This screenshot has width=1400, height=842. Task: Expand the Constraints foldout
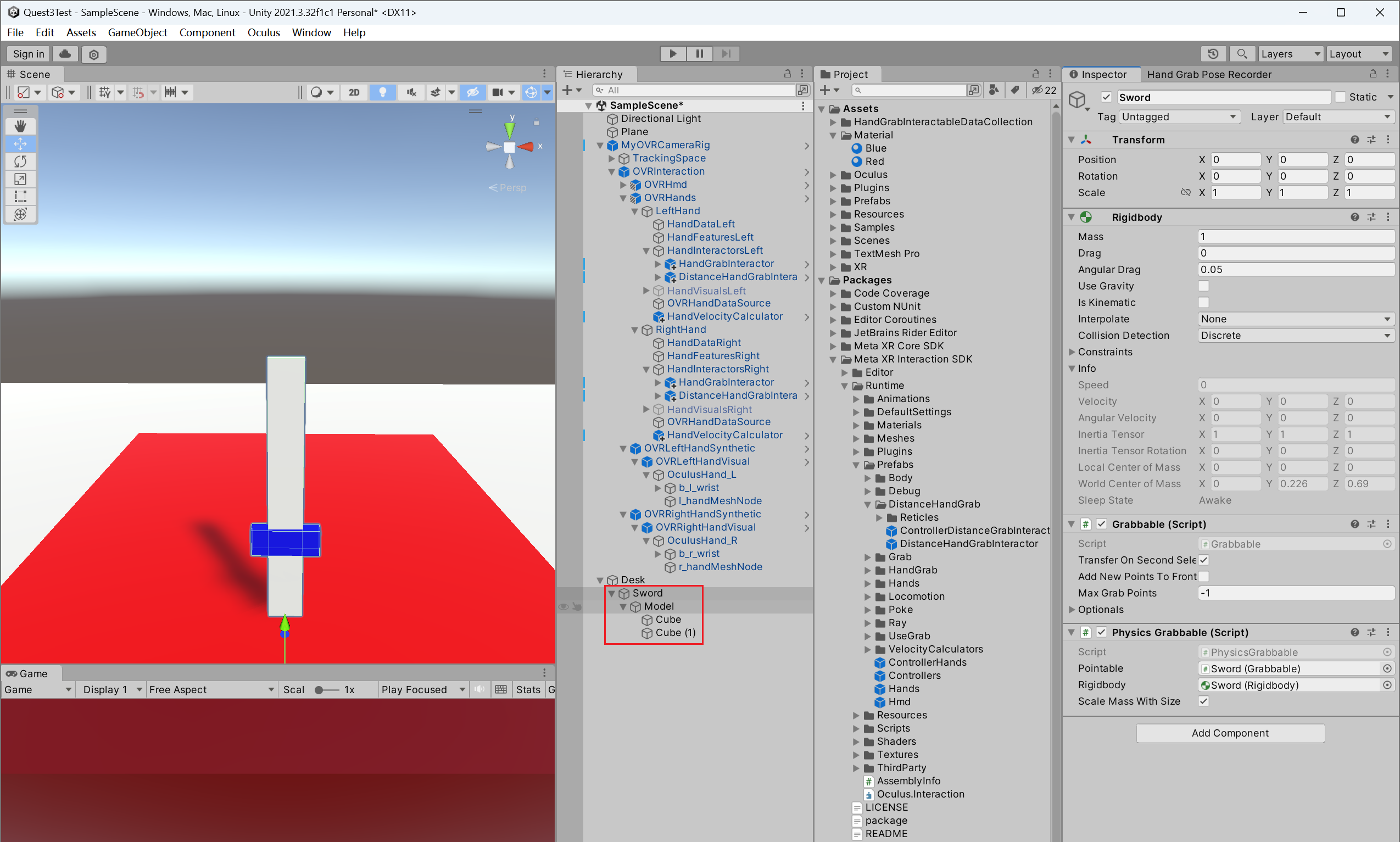click(x=1072, y=352)
